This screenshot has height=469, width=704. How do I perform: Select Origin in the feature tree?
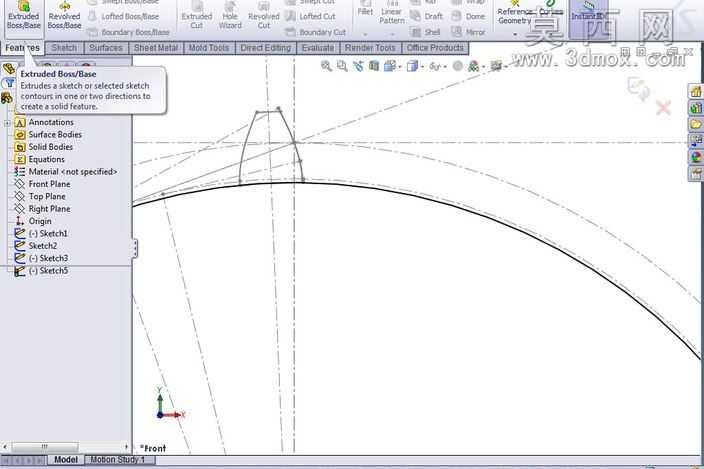pyautogui.click(x=40, y=221)
